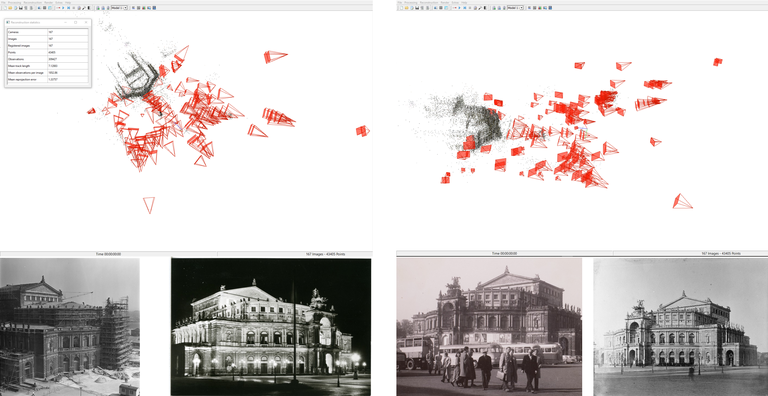The width and height of the screenshot is (768, 396).
Task: Open the Render menu in left window
Action: [x=48, y=2]
